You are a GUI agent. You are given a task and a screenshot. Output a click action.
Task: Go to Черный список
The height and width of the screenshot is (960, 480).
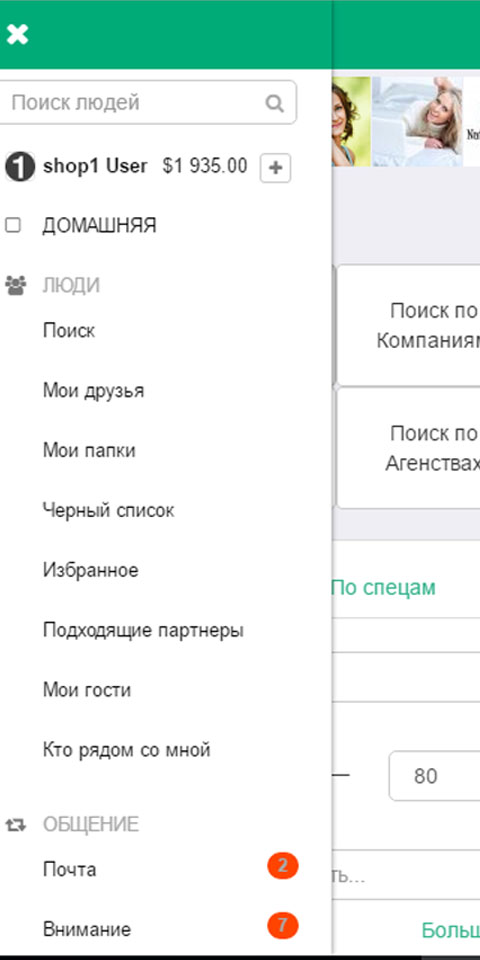pos(109,510)
